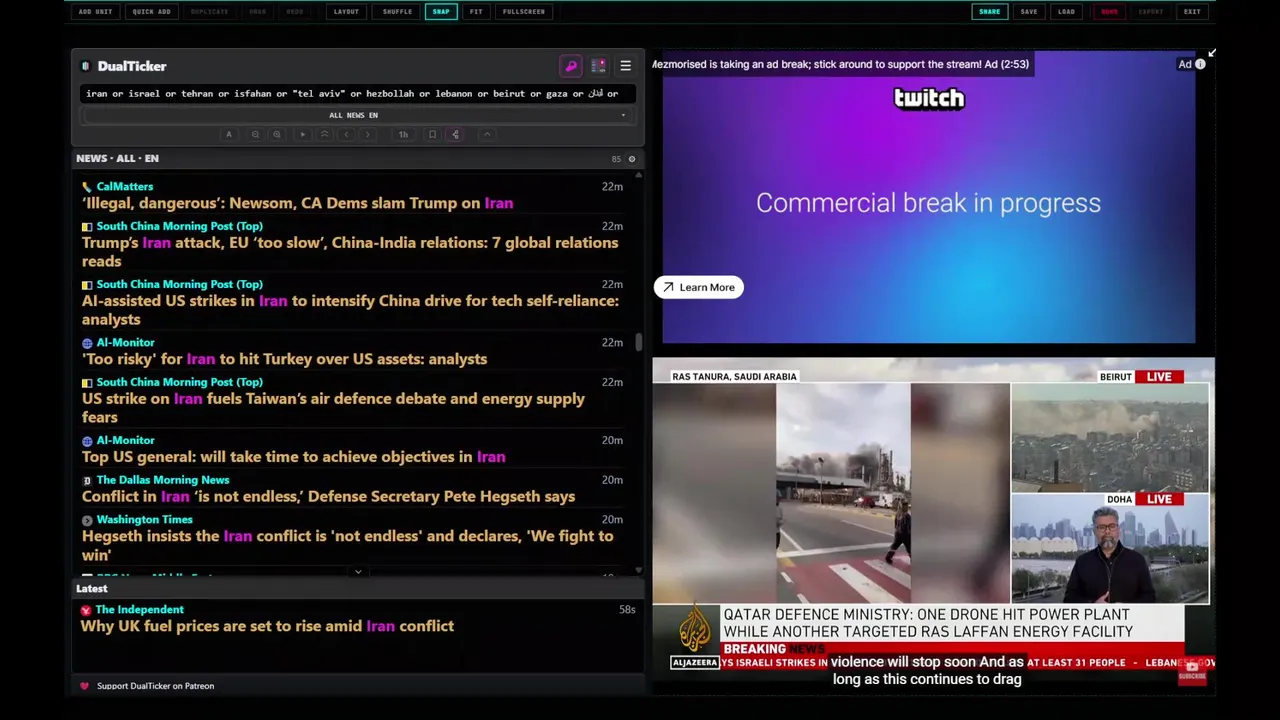Click the Al-Monitor globe icon on 'Too risky' story
The height and width of the screenshot is (720, 1280).
[87, 343]
